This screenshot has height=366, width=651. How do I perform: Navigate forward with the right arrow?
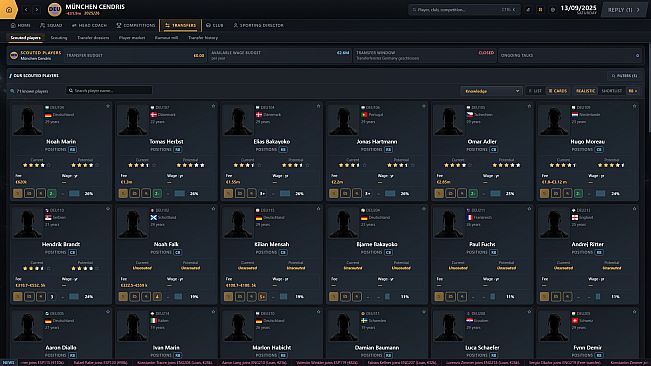pos(37,10)
